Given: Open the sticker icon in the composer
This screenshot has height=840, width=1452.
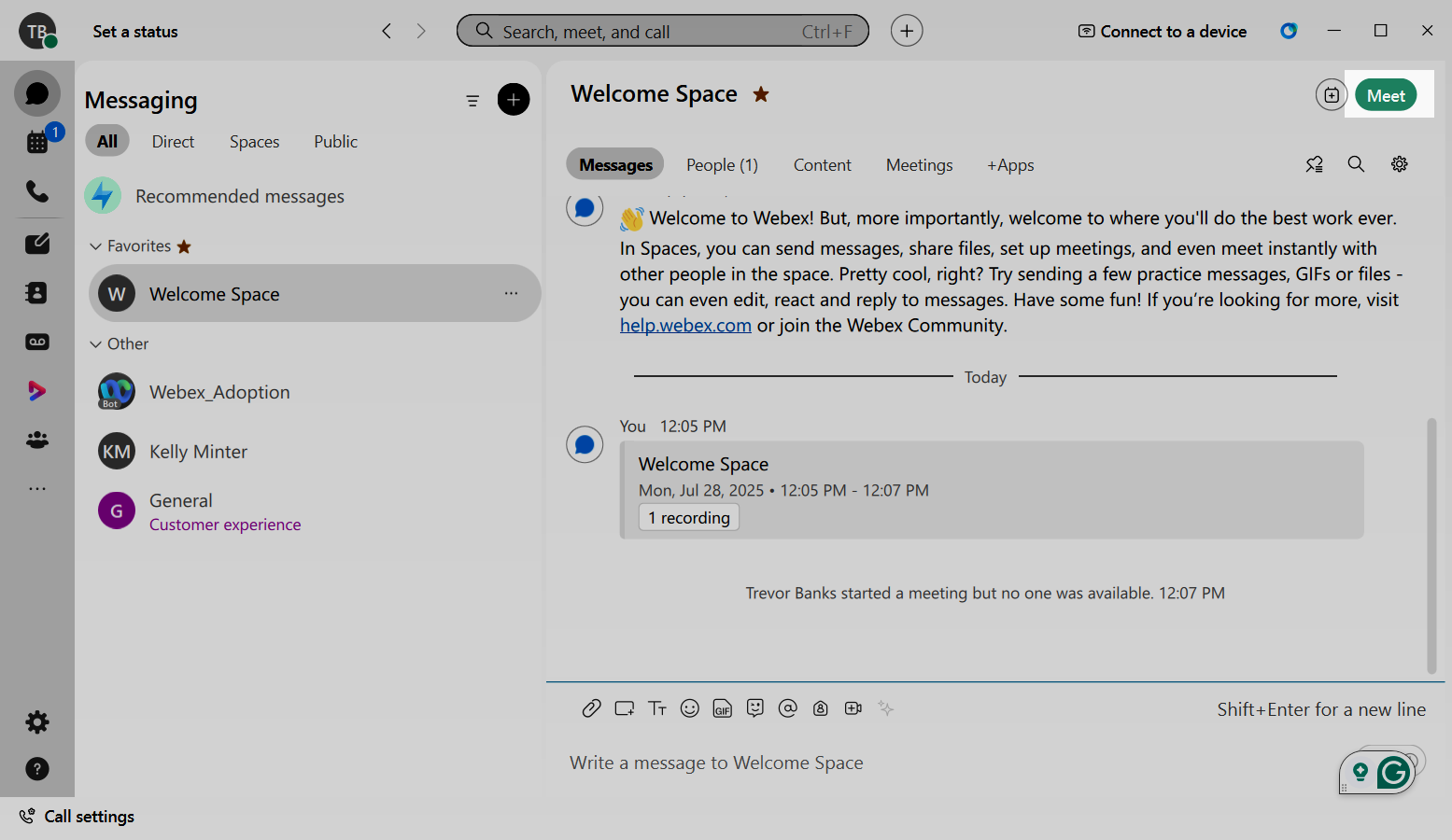Looking at the screenshot, I should [x=755, y=708].
